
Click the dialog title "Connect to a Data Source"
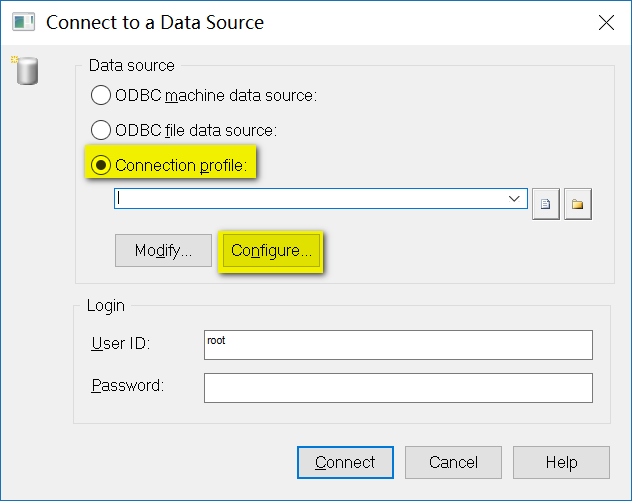155,21
